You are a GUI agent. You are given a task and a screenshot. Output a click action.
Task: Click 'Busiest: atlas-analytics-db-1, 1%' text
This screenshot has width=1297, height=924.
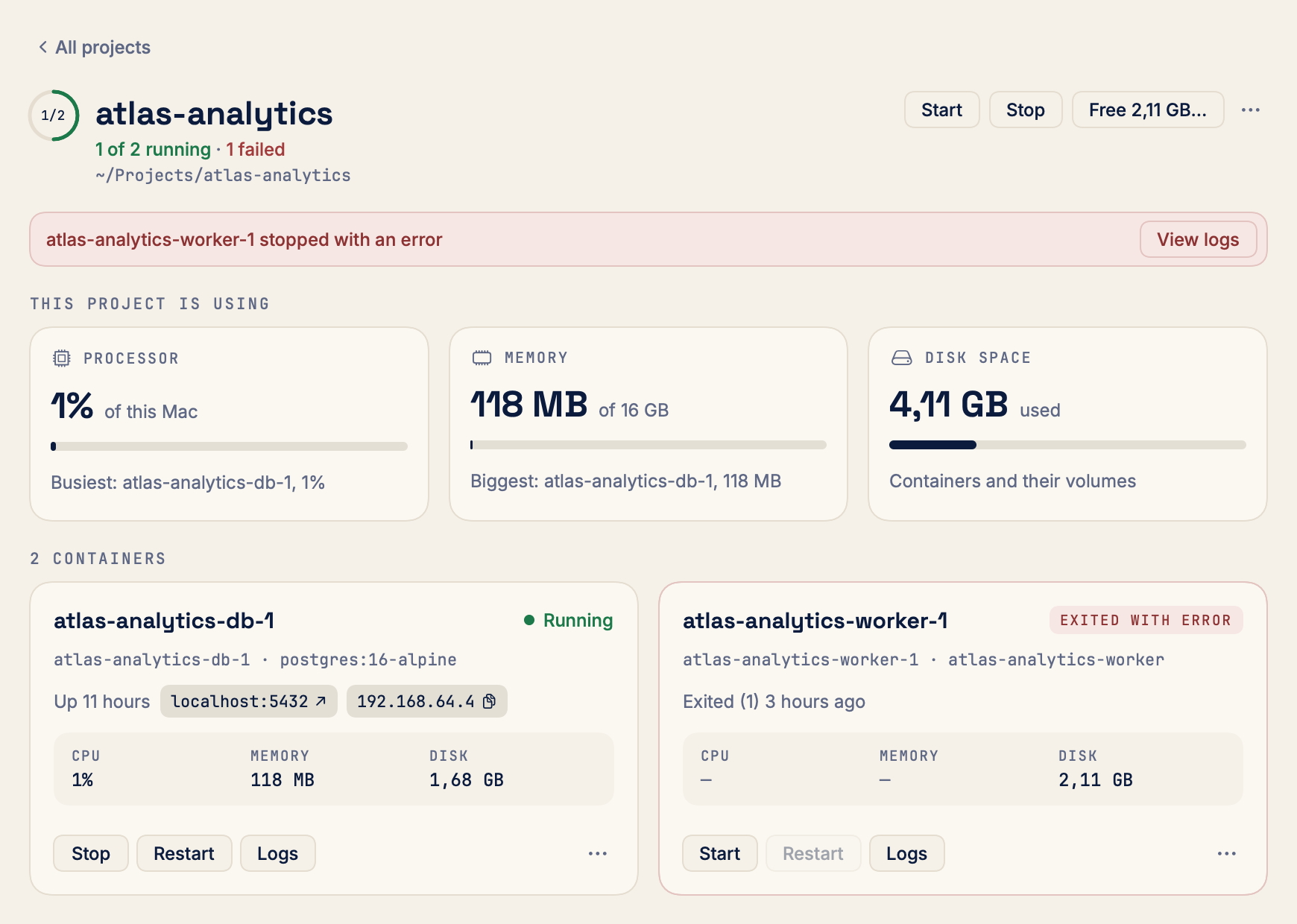point(188,483)
